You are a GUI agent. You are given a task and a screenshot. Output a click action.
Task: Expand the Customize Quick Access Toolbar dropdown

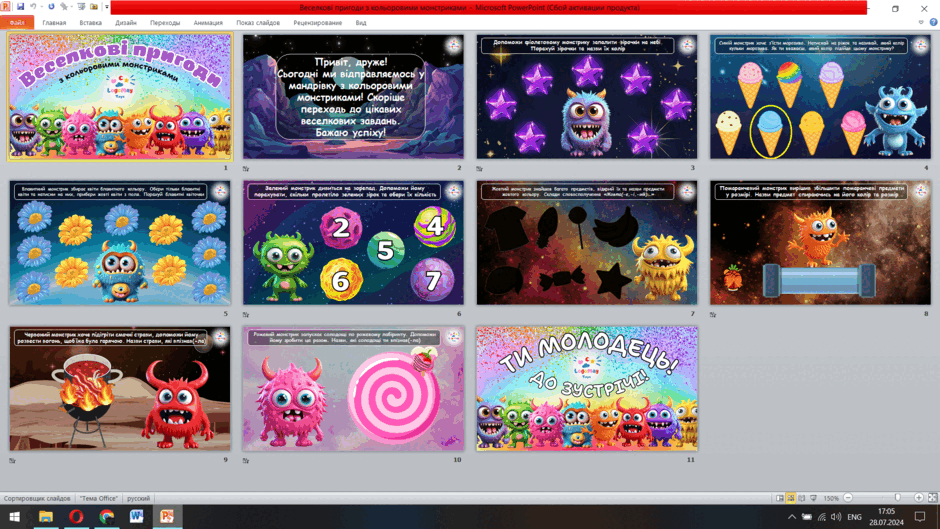(x=107, y=7)
